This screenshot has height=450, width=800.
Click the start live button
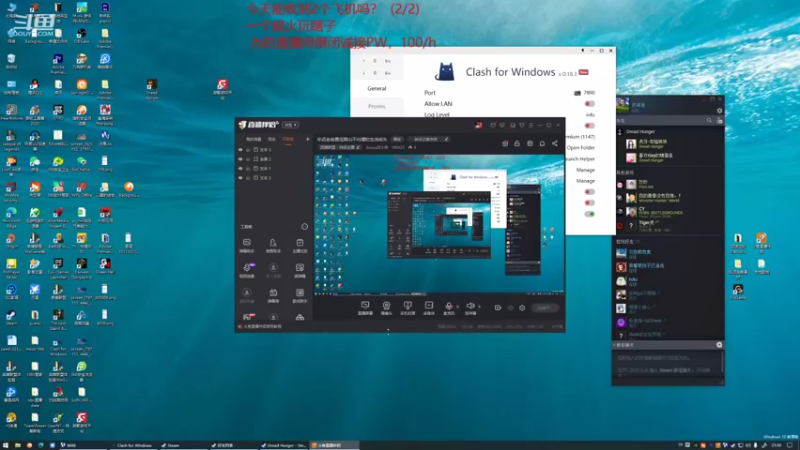click(544, 308)
